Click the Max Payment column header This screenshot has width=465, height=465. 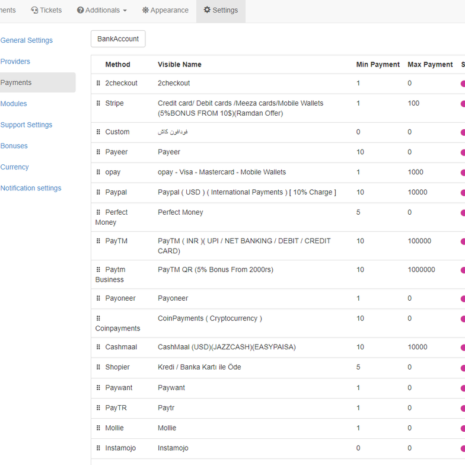pyautogui.click(x=430, y=64)
